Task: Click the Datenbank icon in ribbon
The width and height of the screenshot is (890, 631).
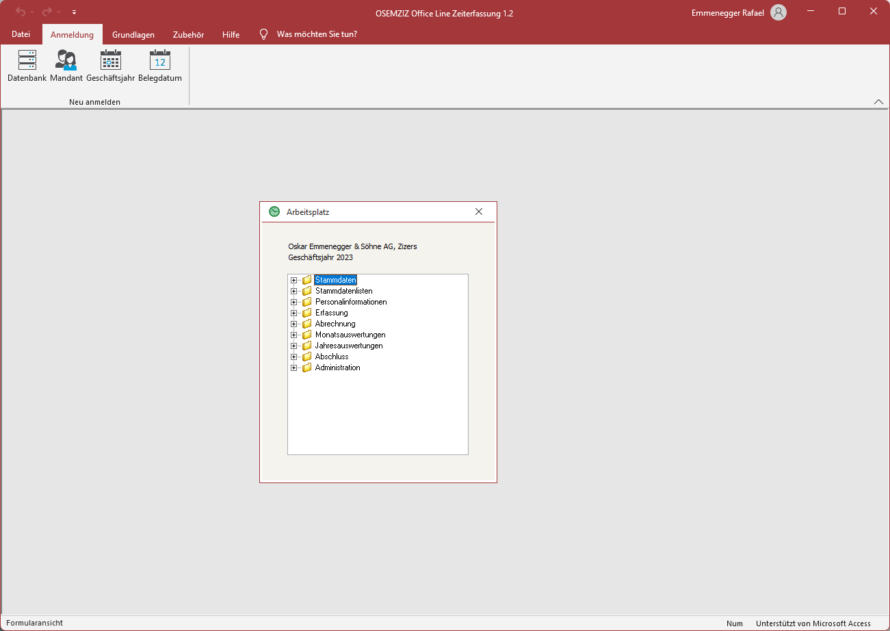Action: point(27,60)
